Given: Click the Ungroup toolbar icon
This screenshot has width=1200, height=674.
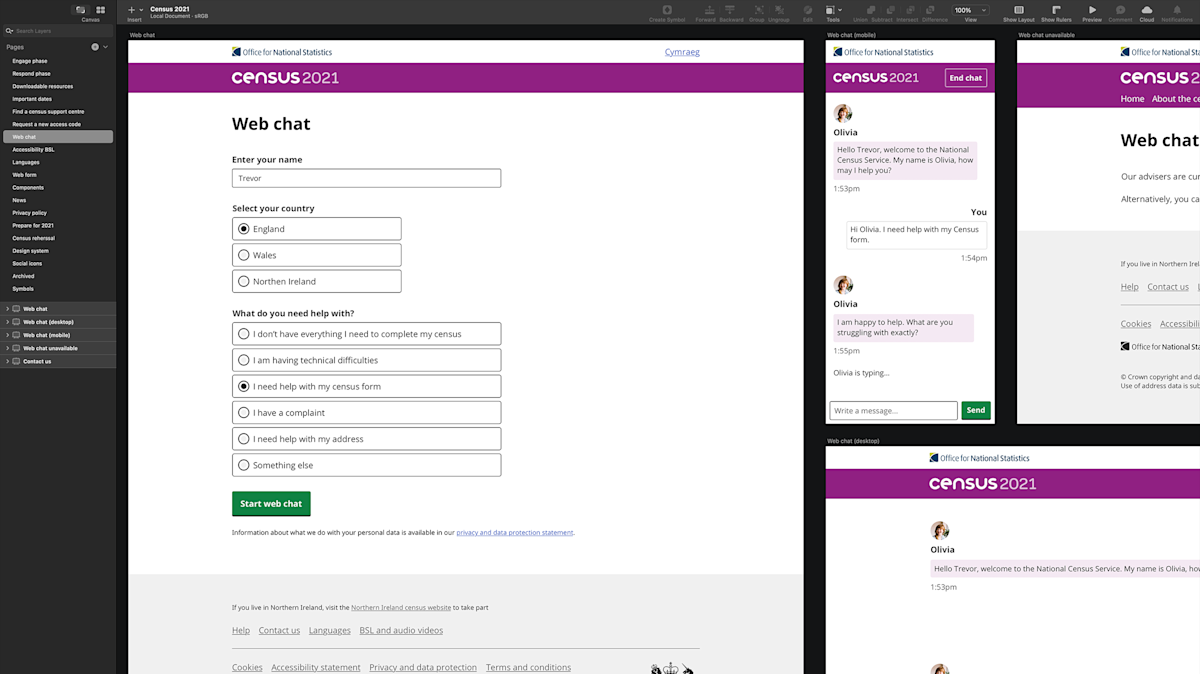Looking at the screenshot, I should 778,9.
